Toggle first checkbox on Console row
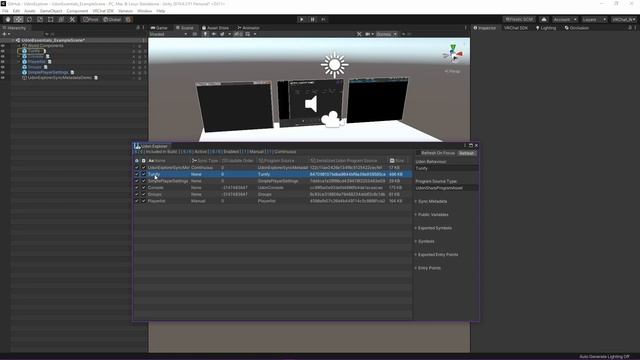This screenshot has width=640, height=360. click(x=137, y=188)
